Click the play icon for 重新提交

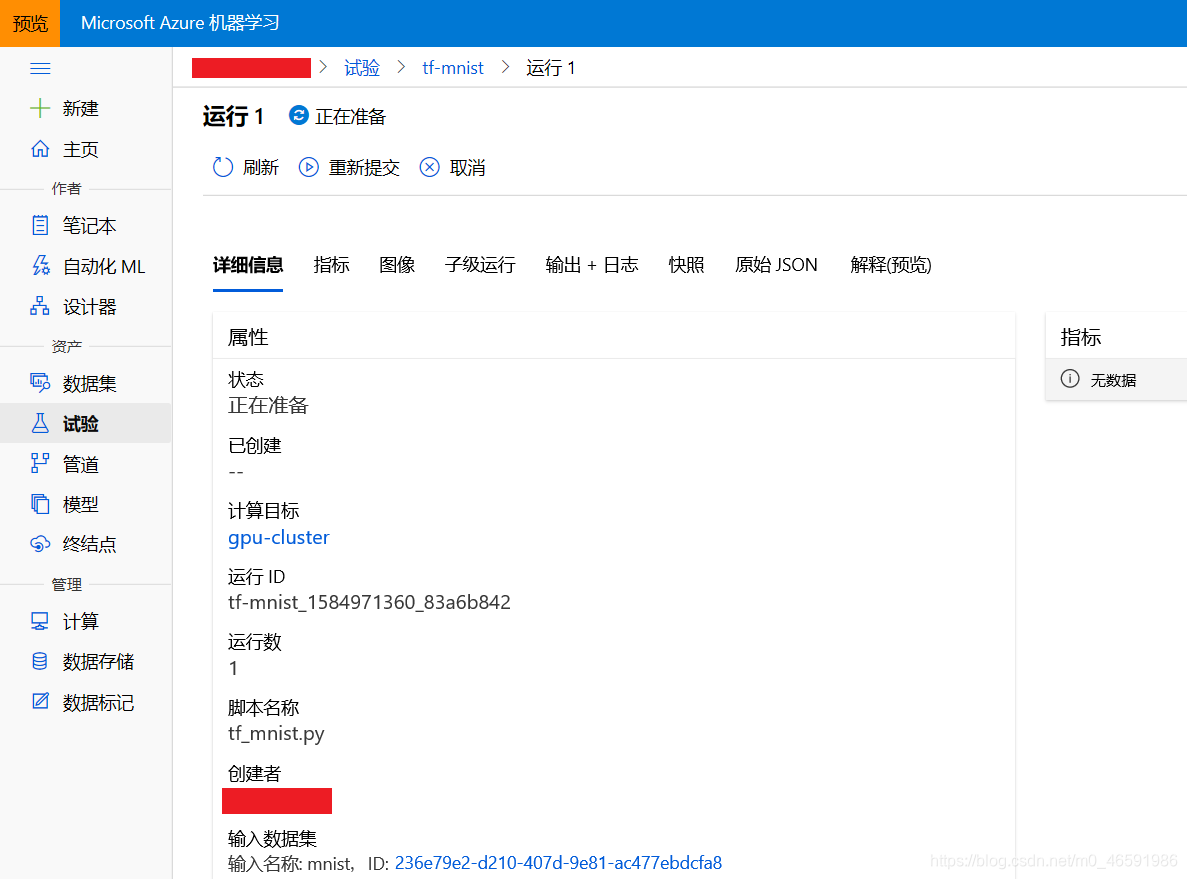[x=308, y=167]
